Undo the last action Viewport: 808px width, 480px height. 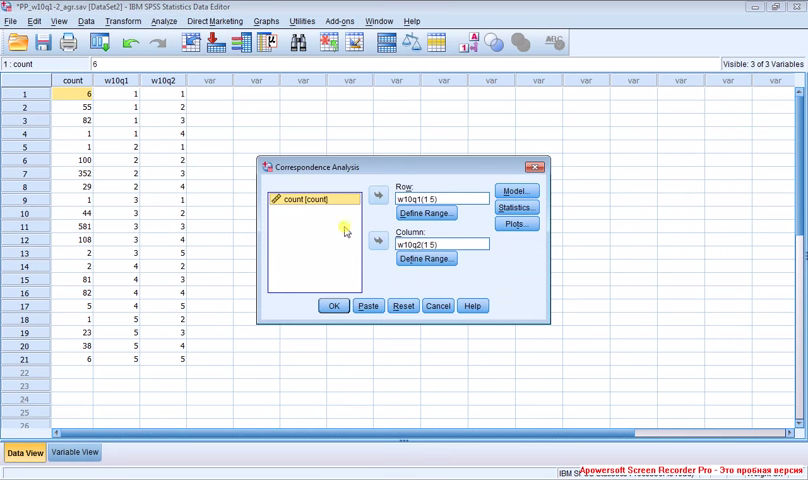coord(131,43)
